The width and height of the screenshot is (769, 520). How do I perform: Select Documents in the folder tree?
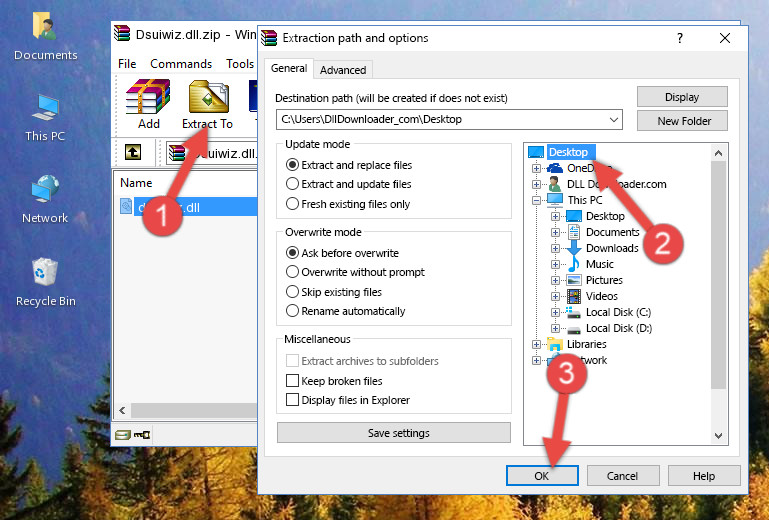[613, 232]
